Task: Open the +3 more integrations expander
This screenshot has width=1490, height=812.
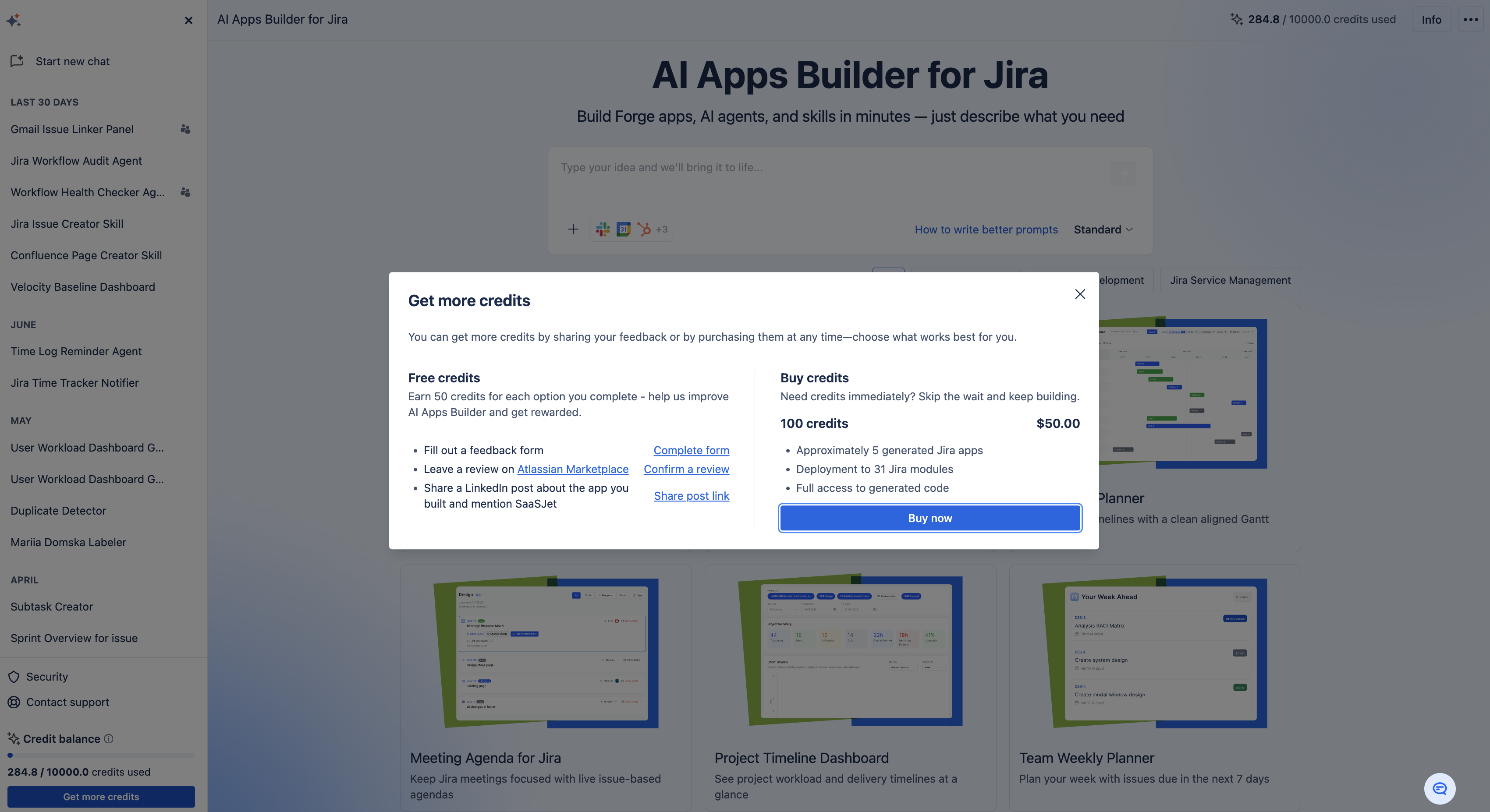Action: pyautogui.click(x=661, y=229)
